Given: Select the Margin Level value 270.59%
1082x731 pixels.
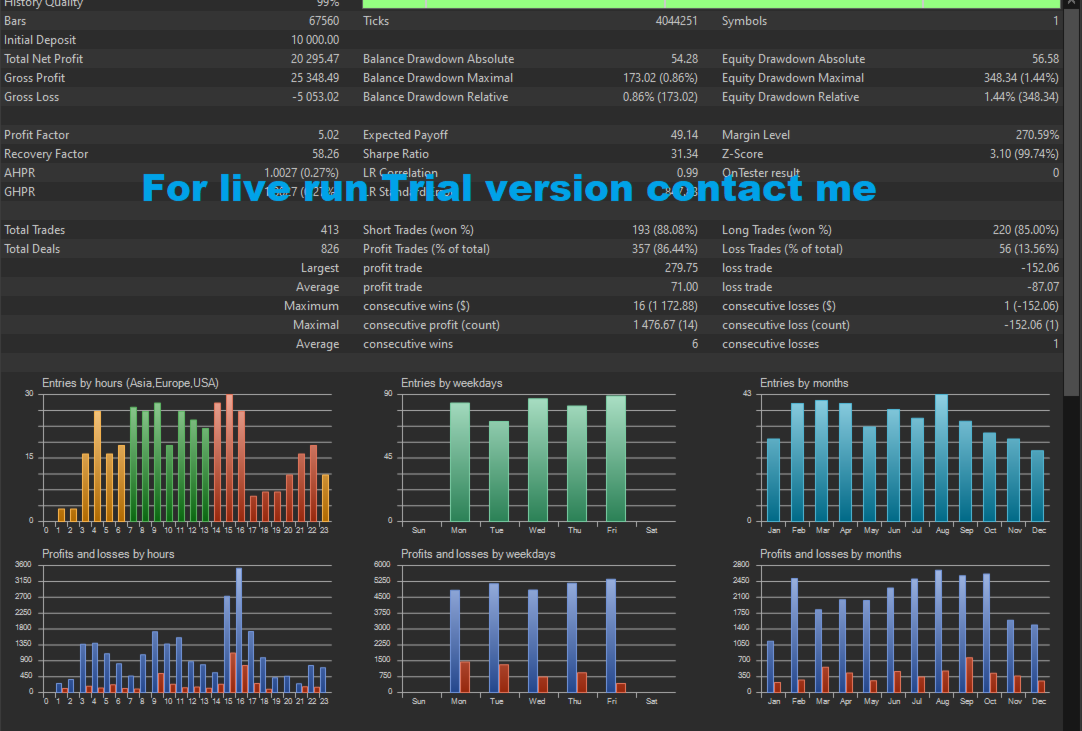Looking at the screenshot, I should (1037, 135).
